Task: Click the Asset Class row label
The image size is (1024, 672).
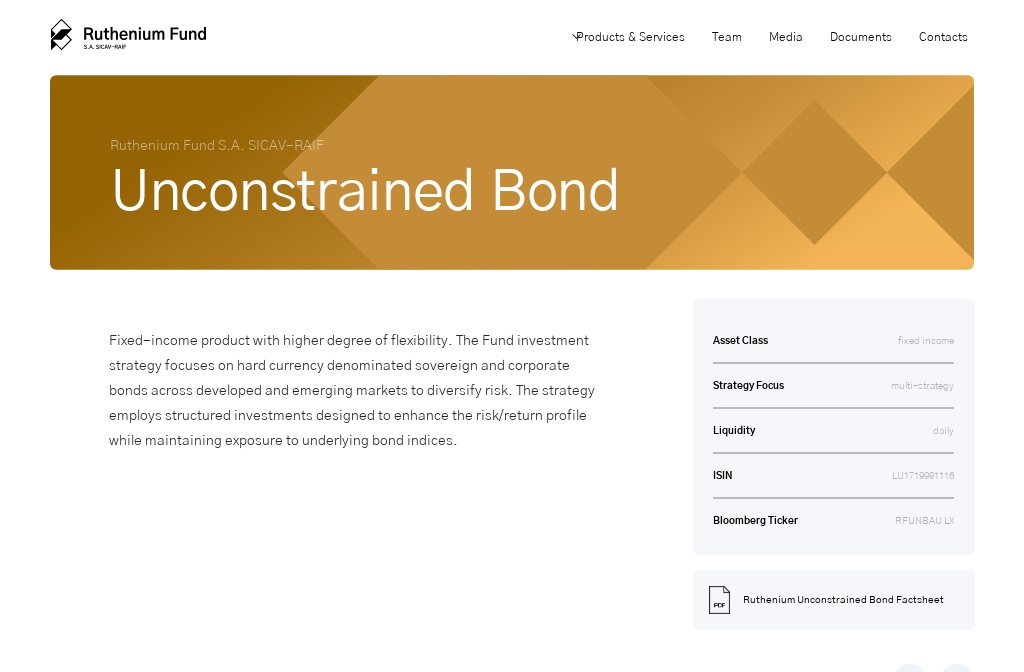Action: coord(740,340)
